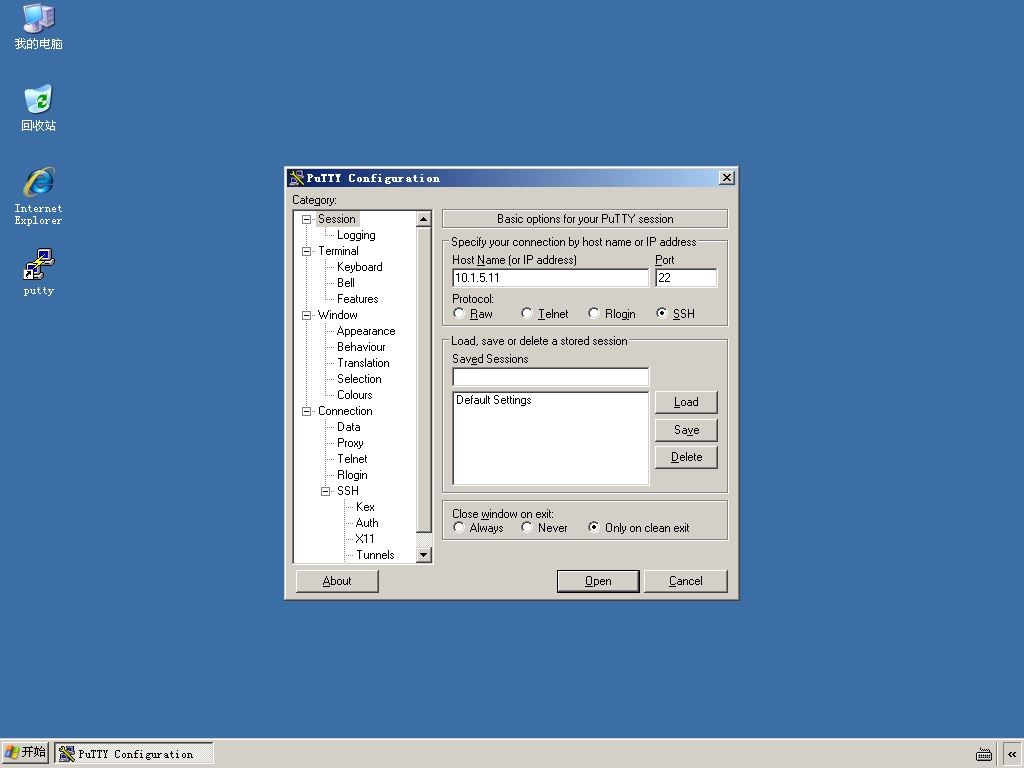Open the on-screen keyboard tray icon
The height and width of the screenshot is (768, 1024).
[984, 754]
